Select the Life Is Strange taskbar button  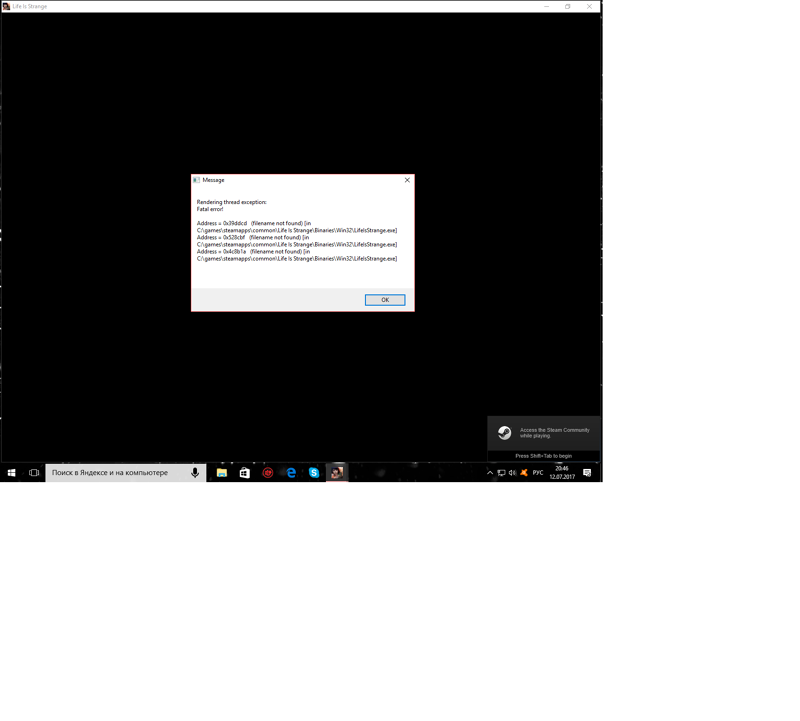pyautogui.click(x=337, y=473)
